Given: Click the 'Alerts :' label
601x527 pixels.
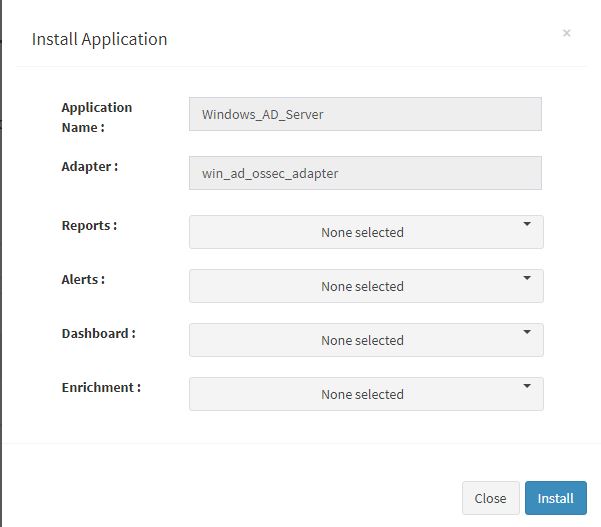Looking at the screenshot, I should [x=83, y=279].
